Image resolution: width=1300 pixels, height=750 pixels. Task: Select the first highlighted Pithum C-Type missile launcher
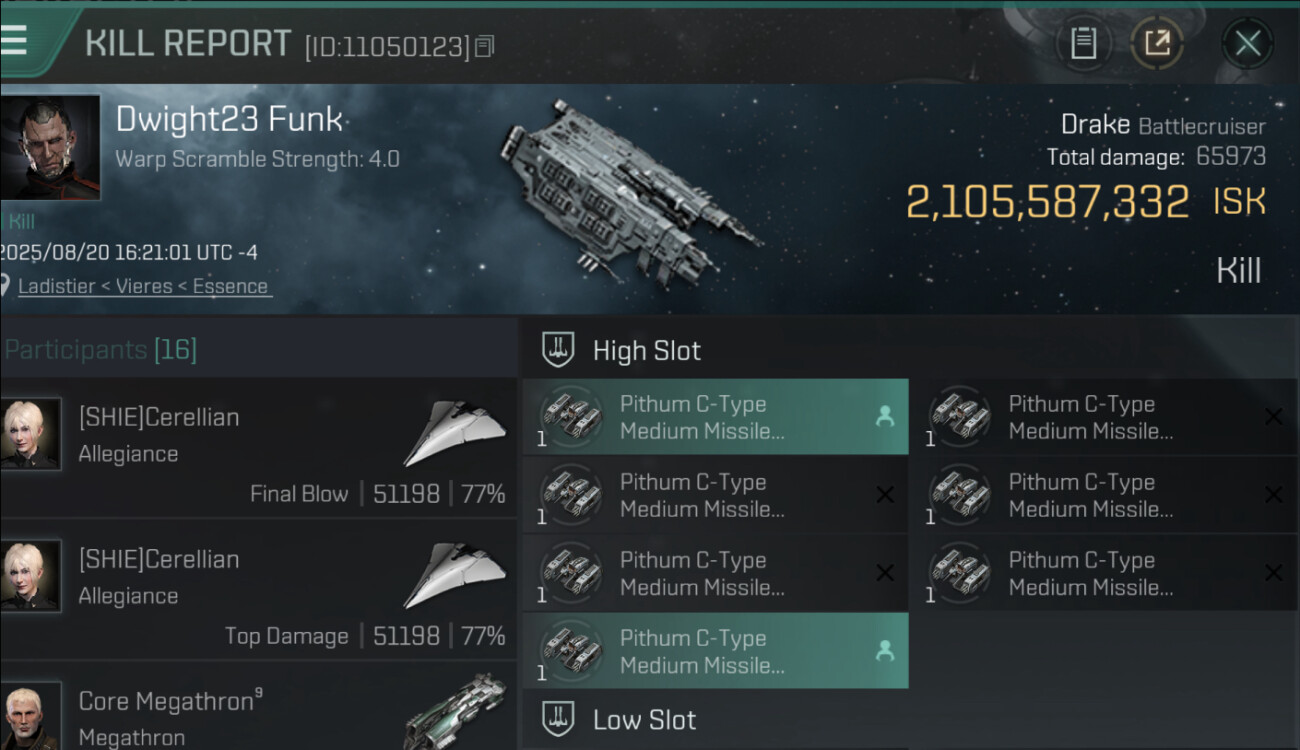tap(715, 417)
